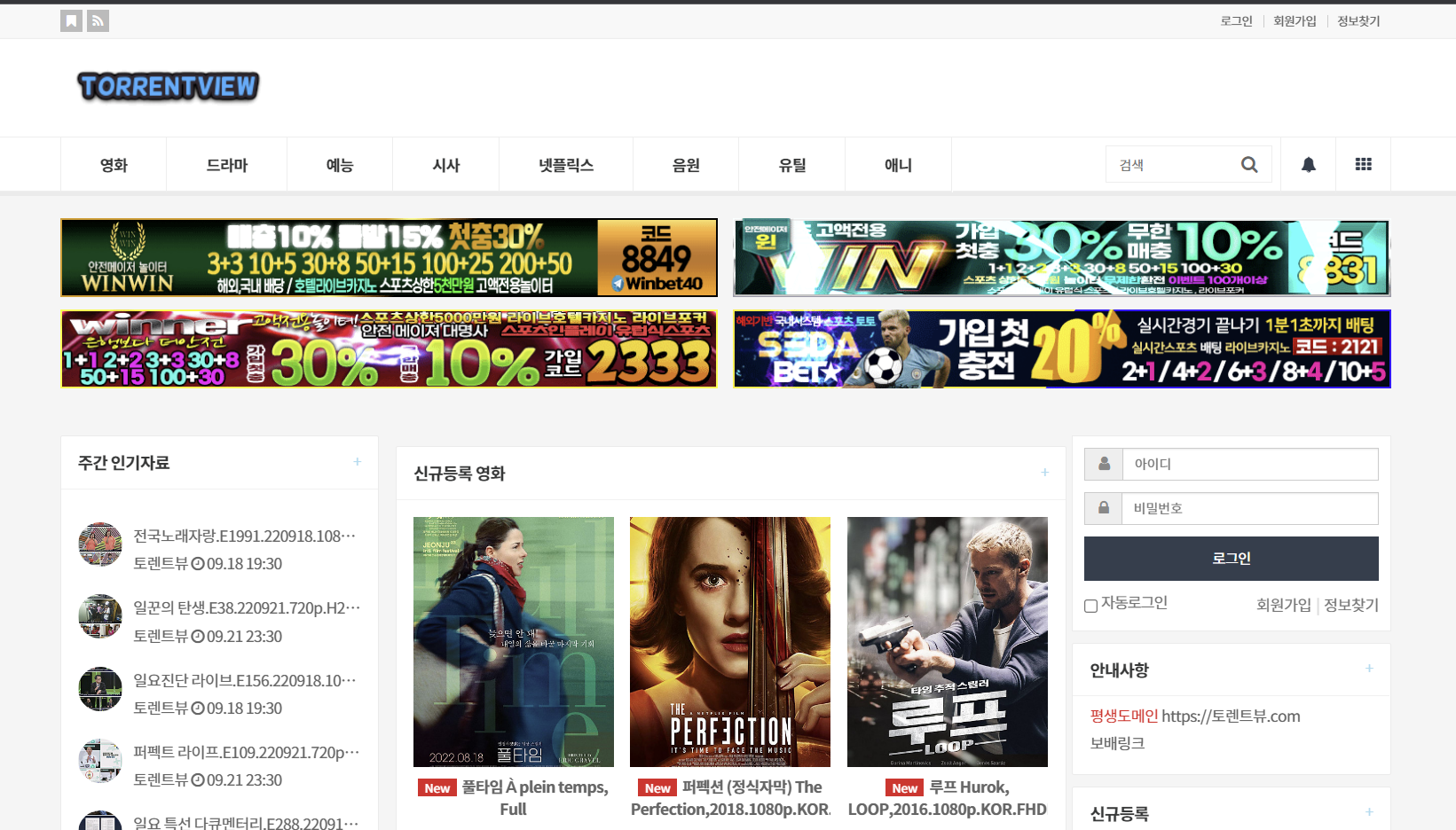
Task: Click avatar beside 퍼펙트 라이프 post
Action: point(100,761)
